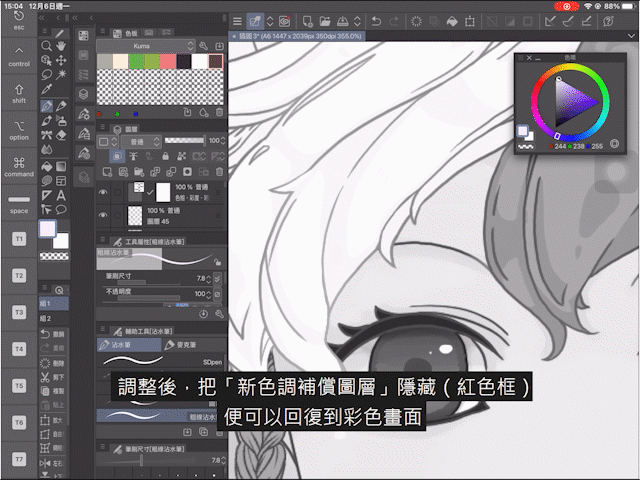
Task: Tap the T1 edge key
Action: tap(19, 239)
